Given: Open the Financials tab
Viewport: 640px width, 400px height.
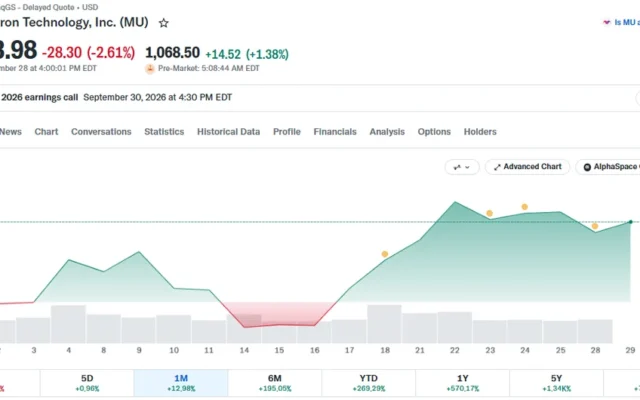Looking at the screenshot, I should pyautogui.click(x=335, y=132).
